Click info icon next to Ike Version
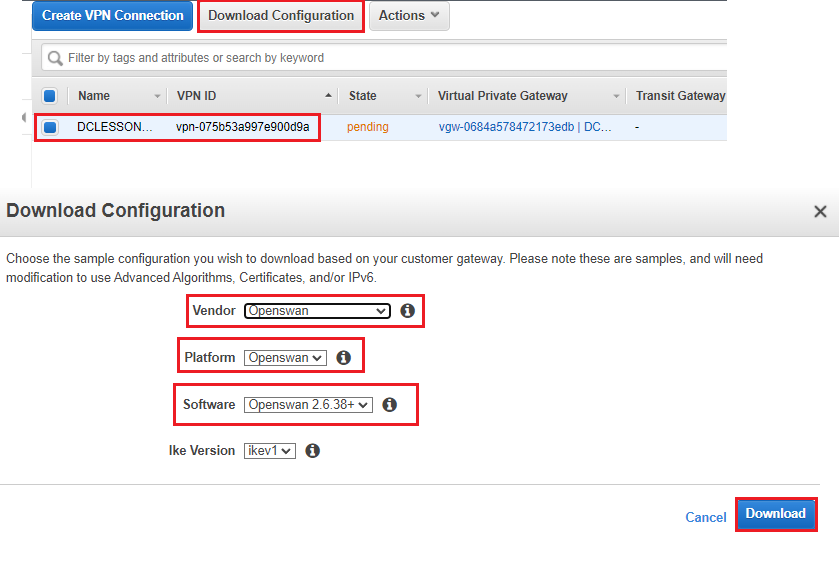This screenshot has height=561, width=839. point(312,451)
